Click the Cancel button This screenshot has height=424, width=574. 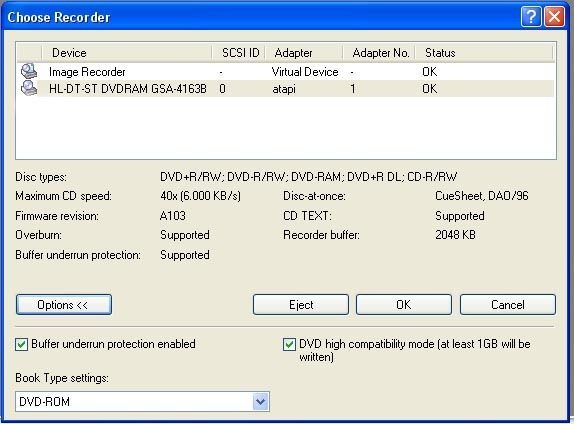point(508,305)
